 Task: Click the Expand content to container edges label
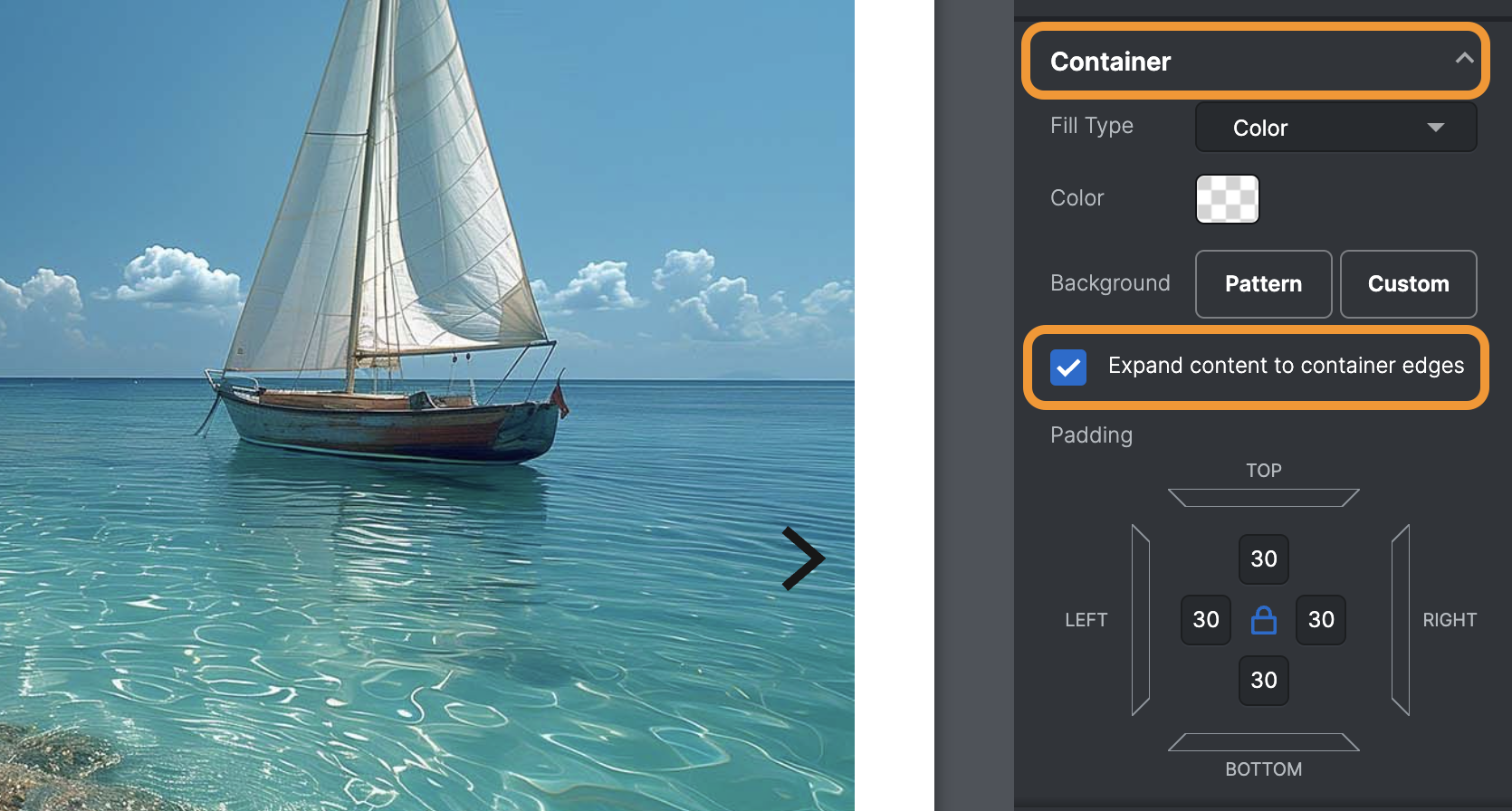[x=1286, y=366]
